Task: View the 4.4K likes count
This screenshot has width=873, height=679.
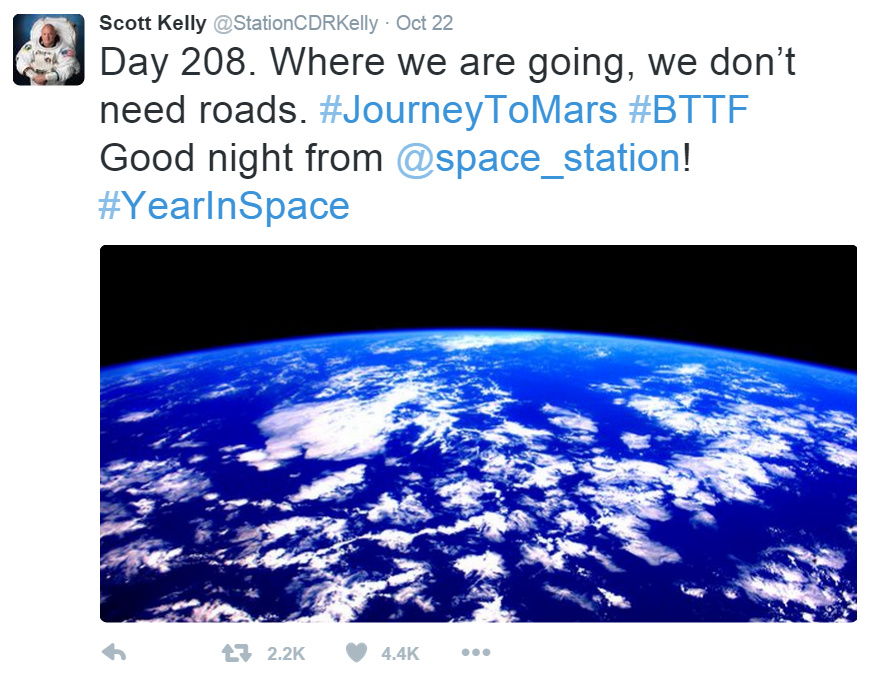Action: coord(400,653)
